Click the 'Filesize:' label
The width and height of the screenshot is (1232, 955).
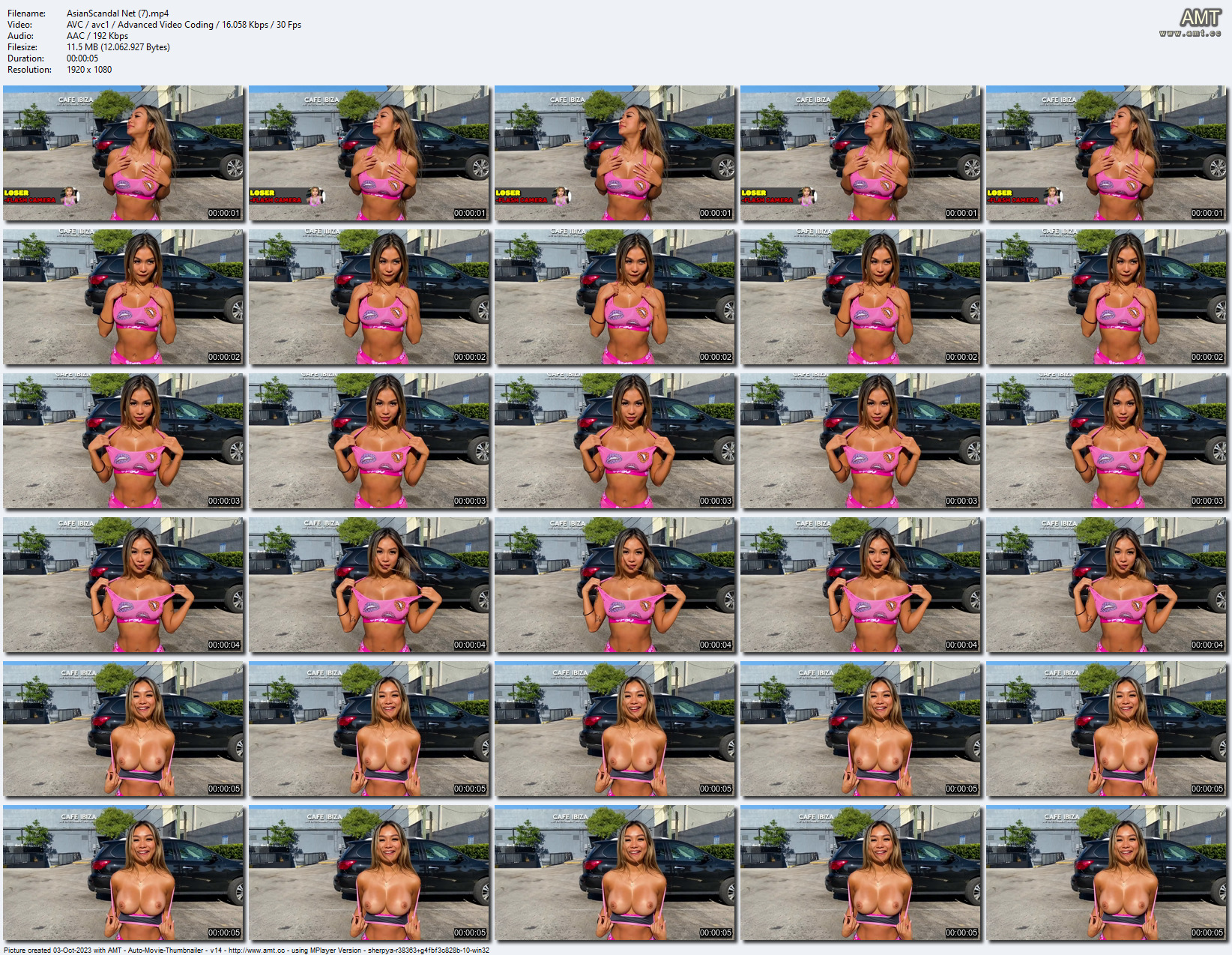click(x=25, y=47)
